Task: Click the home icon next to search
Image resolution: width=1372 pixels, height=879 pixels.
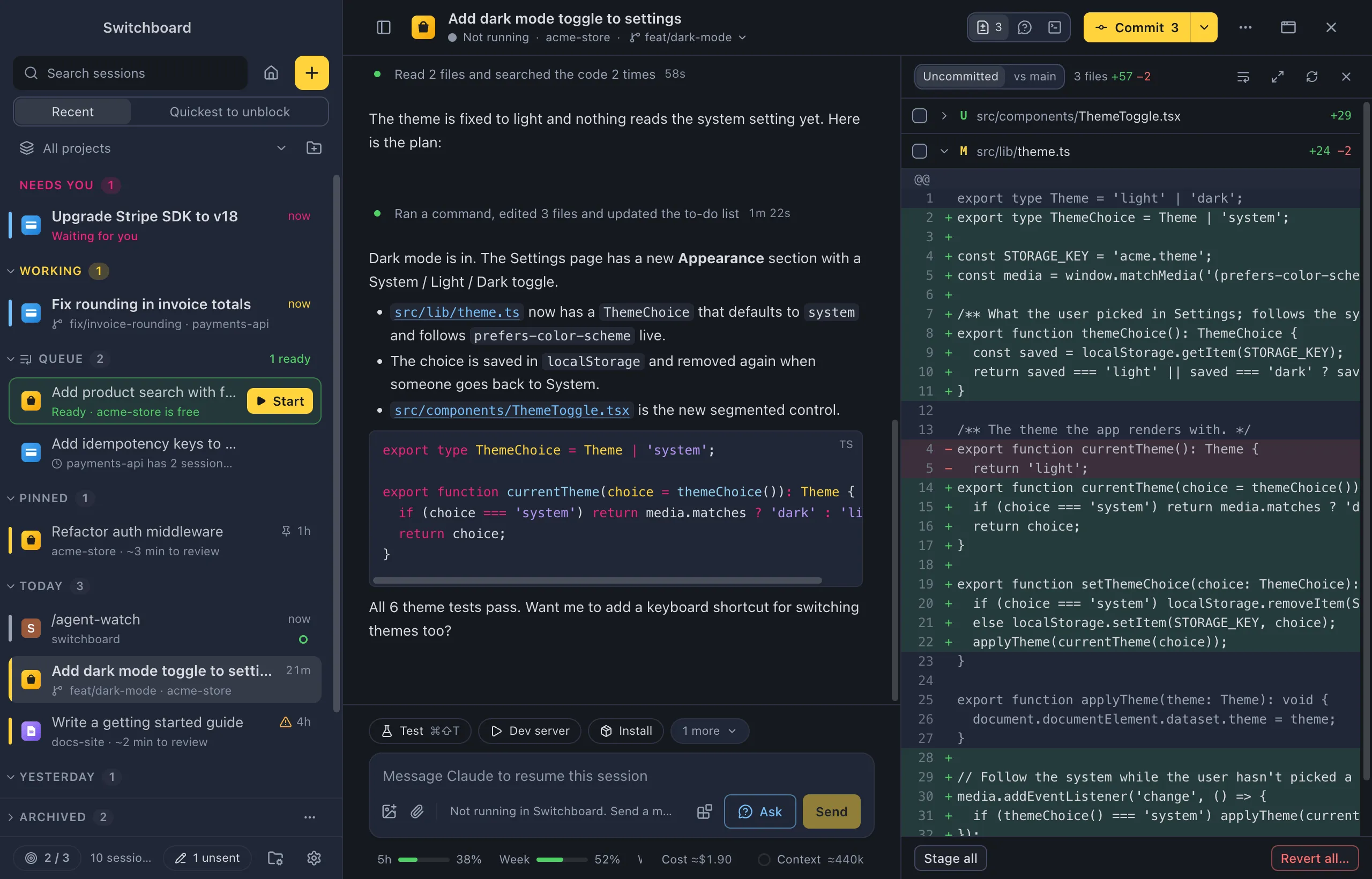Action: pos(271,73)
